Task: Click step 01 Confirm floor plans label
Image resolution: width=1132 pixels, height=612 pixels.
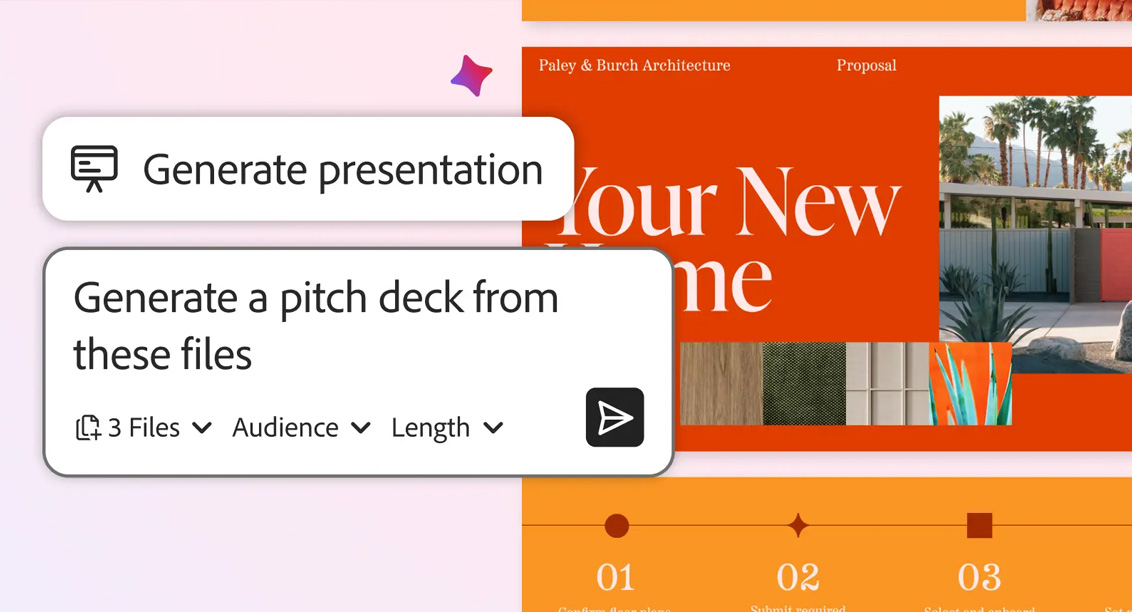Action: (x=616, y=606)
